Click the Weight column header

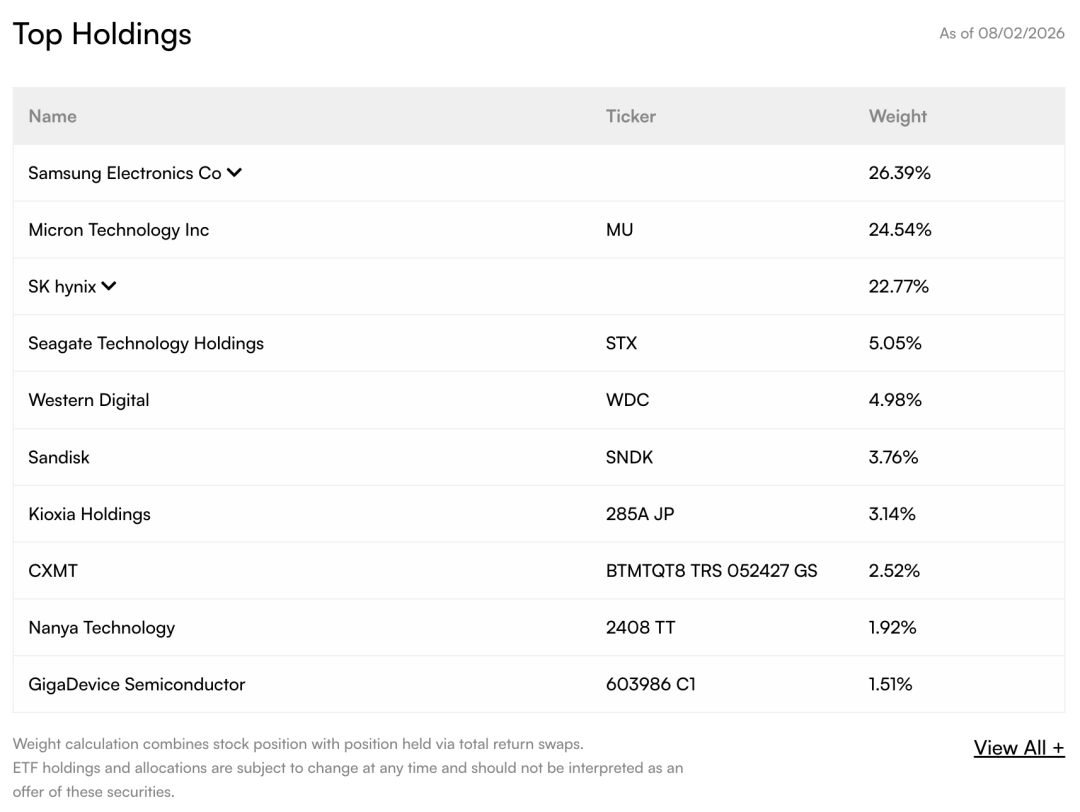[x=897, y=116]
